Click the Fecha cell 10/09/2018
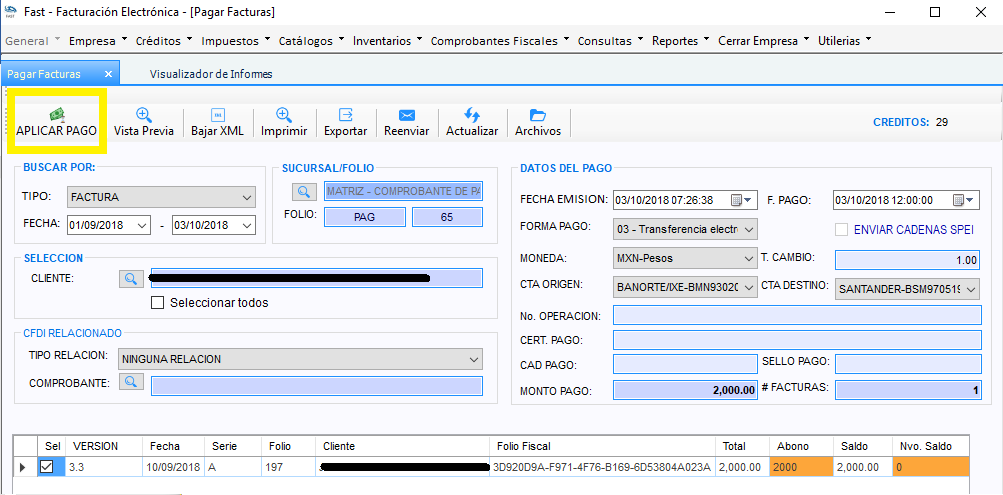Viewport: 1003px width, 495px height. click(173, 468)
